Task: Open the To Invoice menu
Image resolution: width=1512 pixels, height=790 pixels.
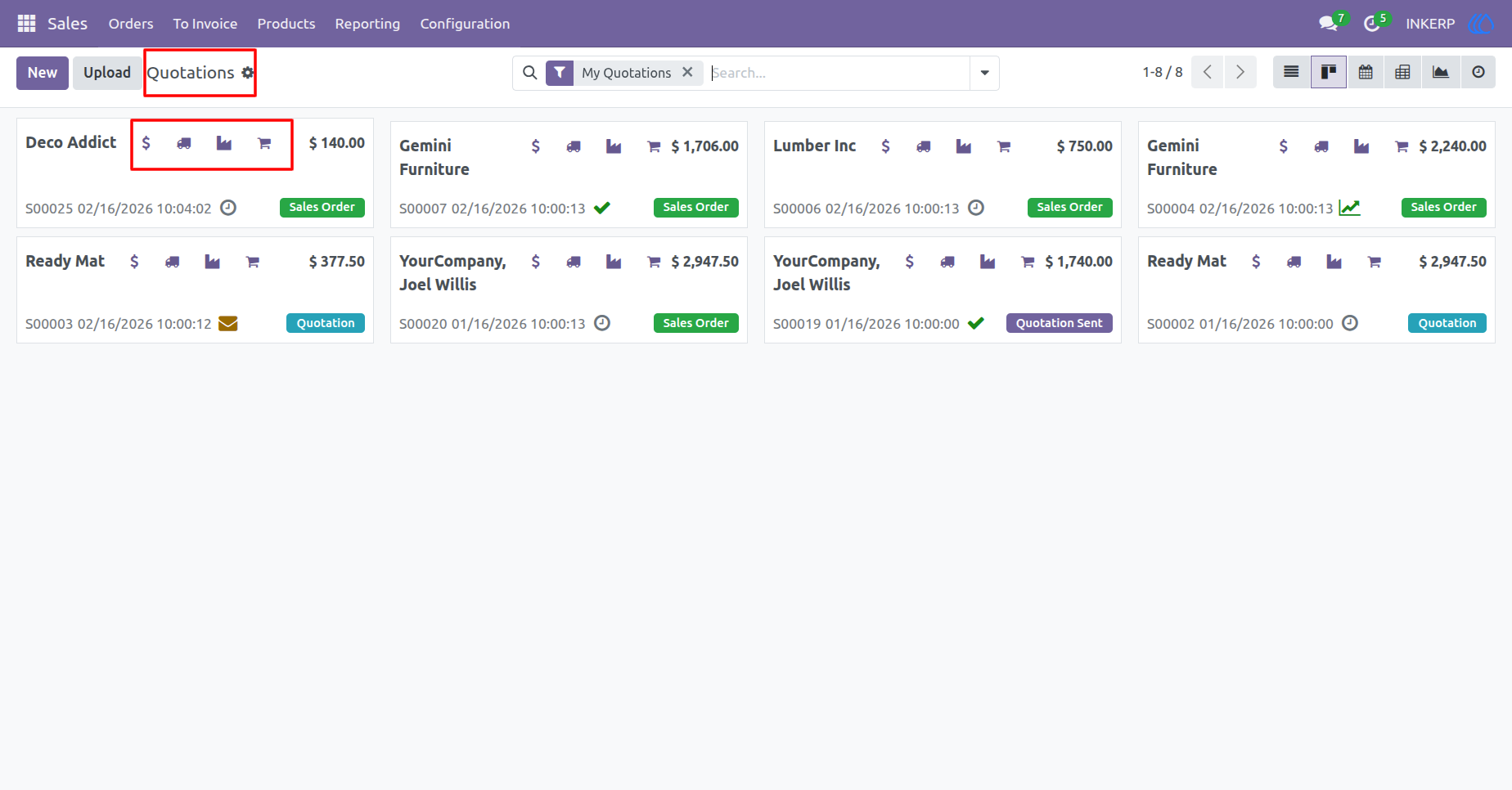Action: pyautogui.click(x=205, y=24)
